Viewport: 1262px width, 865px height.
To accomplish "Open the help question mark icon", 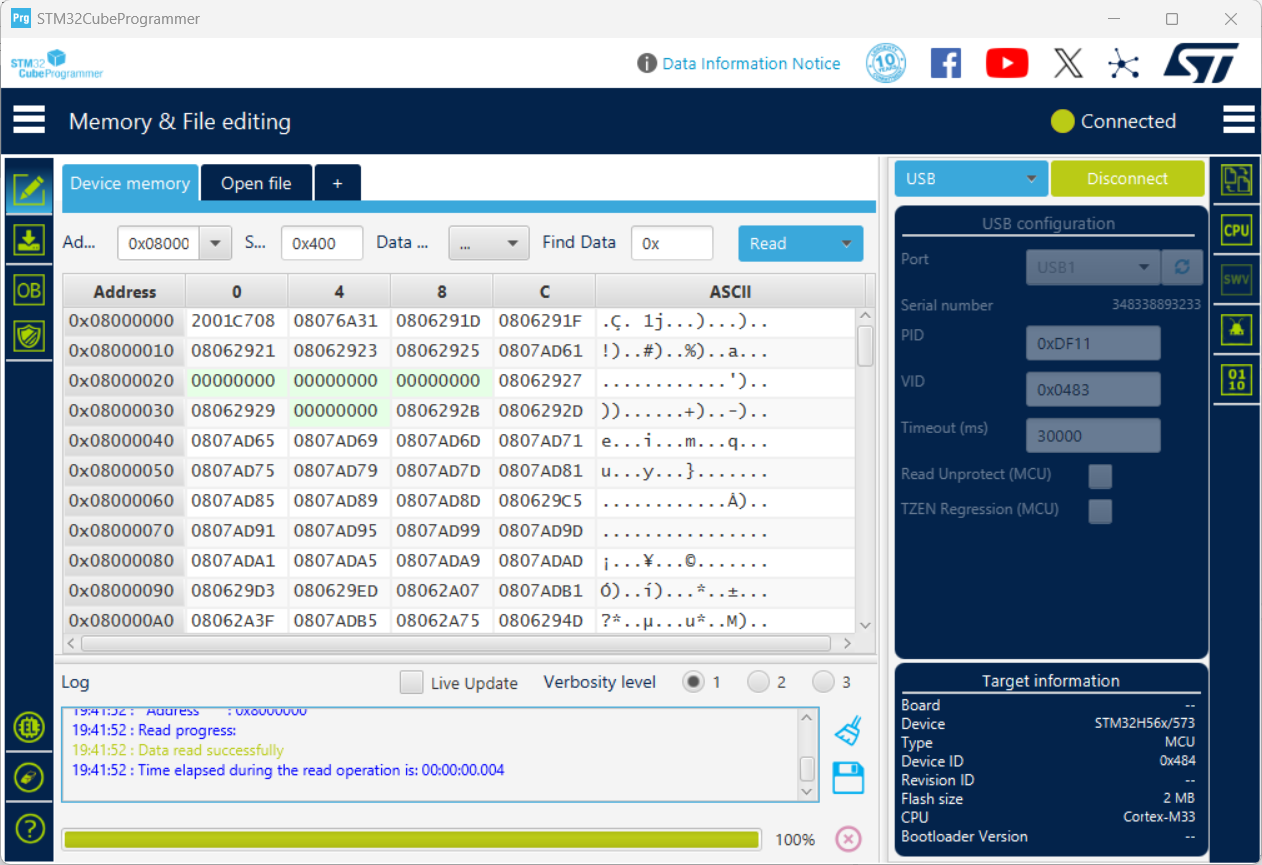I will (29, 828).
